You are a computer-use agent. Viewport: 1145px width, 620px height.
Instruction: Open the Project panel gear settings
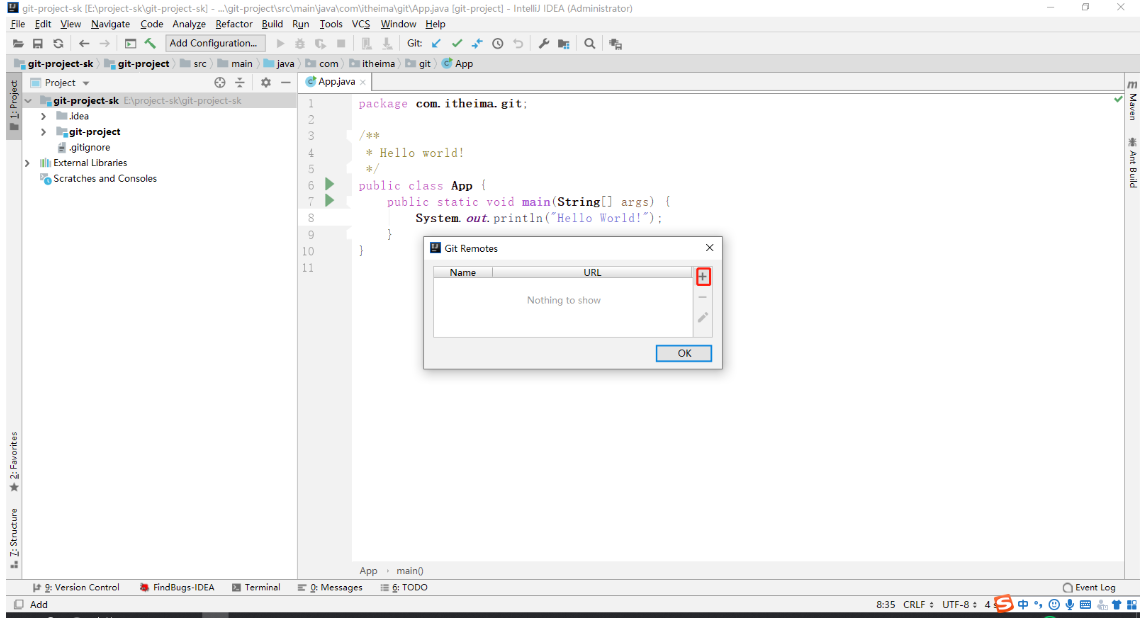(x=266, y=83)
